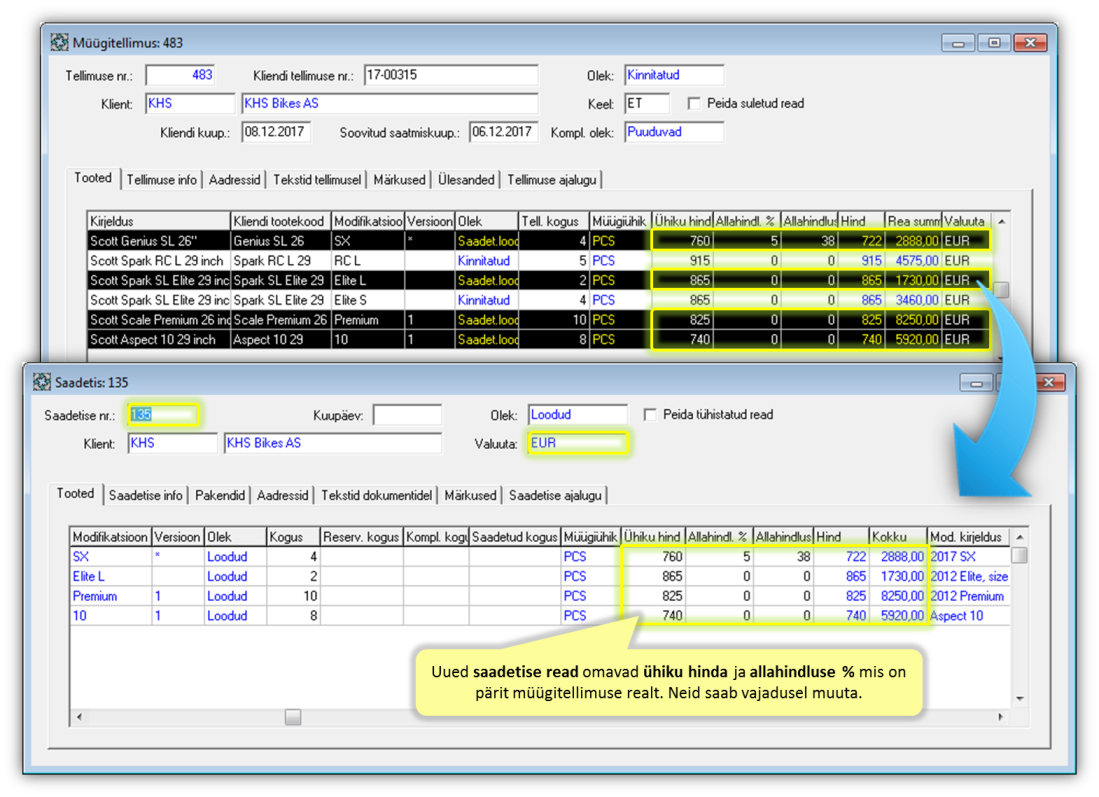Click the empty Kuupäev field
Viewport: 1099px width, 797px height.
407,415
